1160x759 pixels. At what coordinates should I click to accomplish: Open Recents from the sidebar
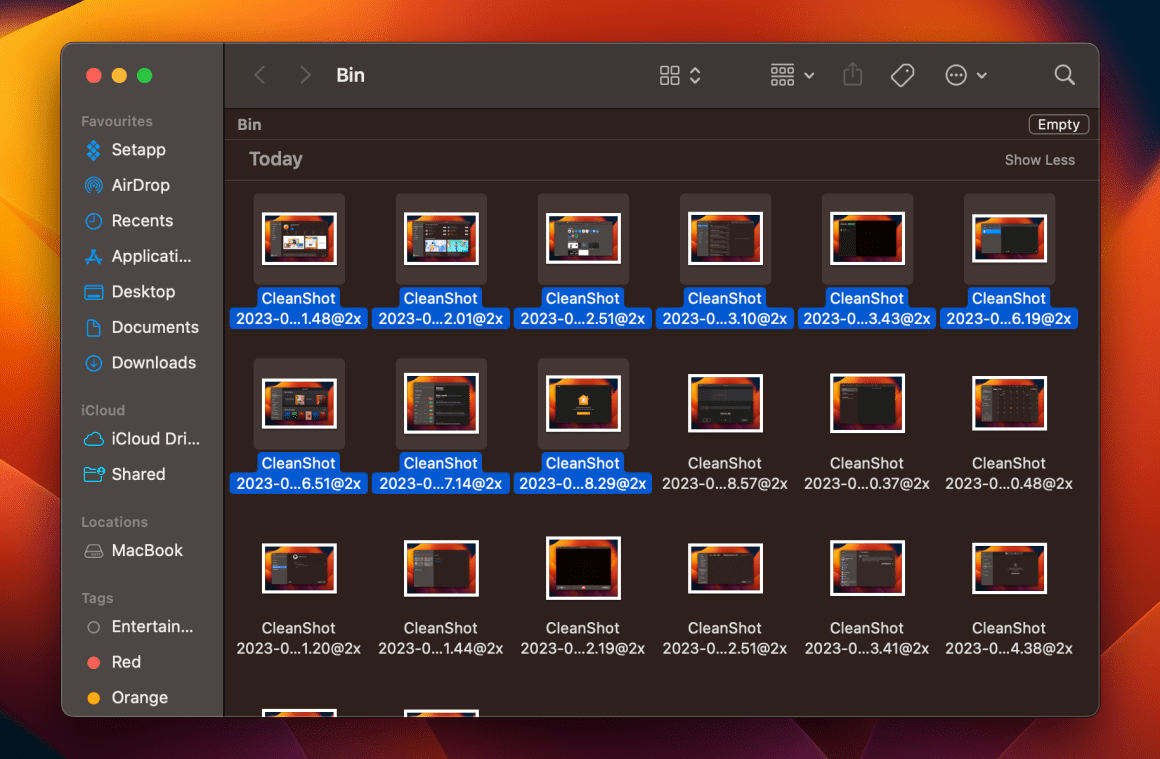pyautogui.click(x=139, y=220)
